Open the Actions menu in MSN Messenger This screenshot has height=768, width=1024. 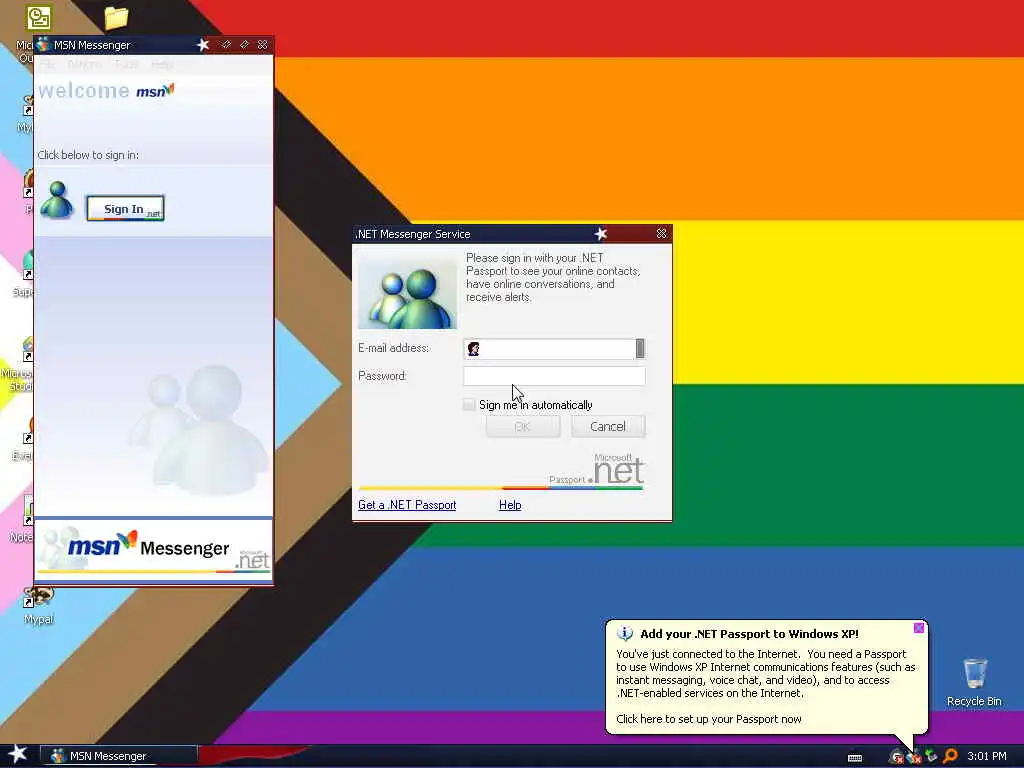pyautogui.click(x=84, y=64)
